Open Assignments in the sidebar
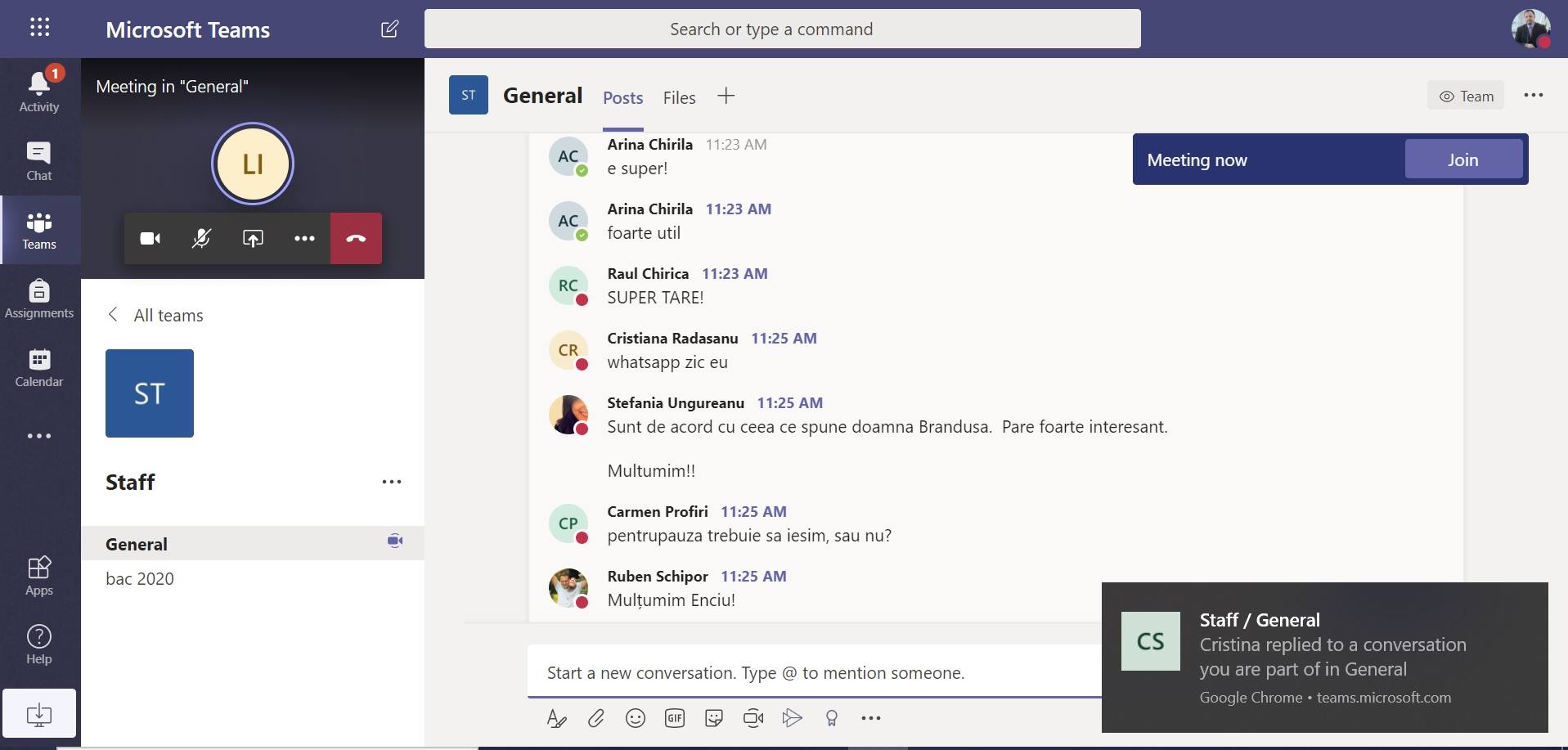Viewport: 1568px width, 750px height. (39, 299)
